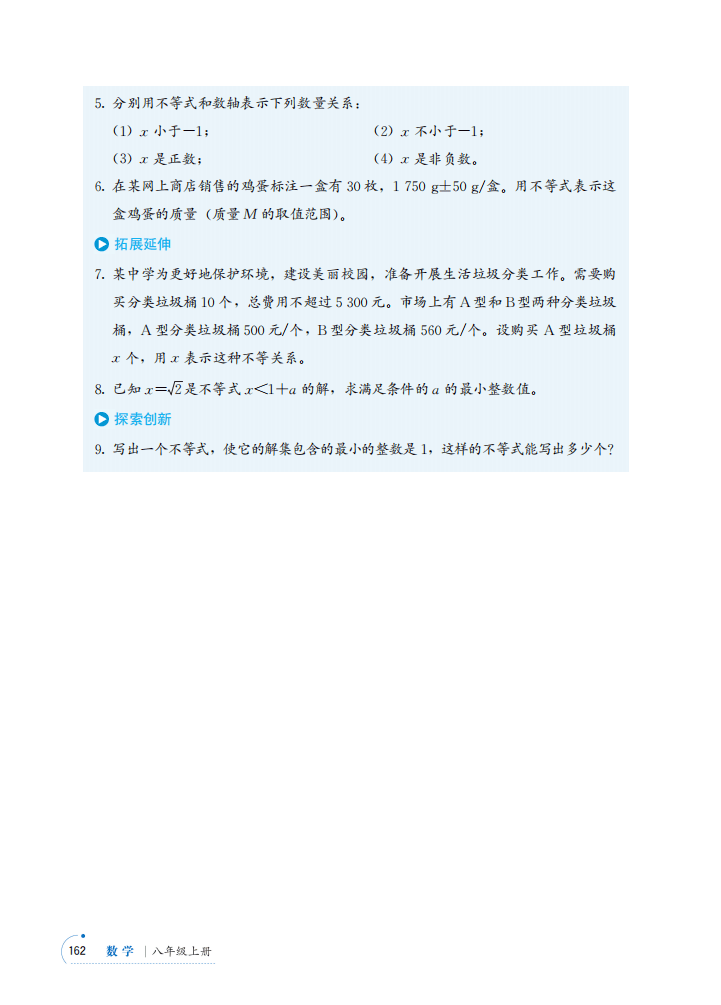Click sub-item (4) x 是非负数
The image size is (721, 1005).
(x=426, y=159)
